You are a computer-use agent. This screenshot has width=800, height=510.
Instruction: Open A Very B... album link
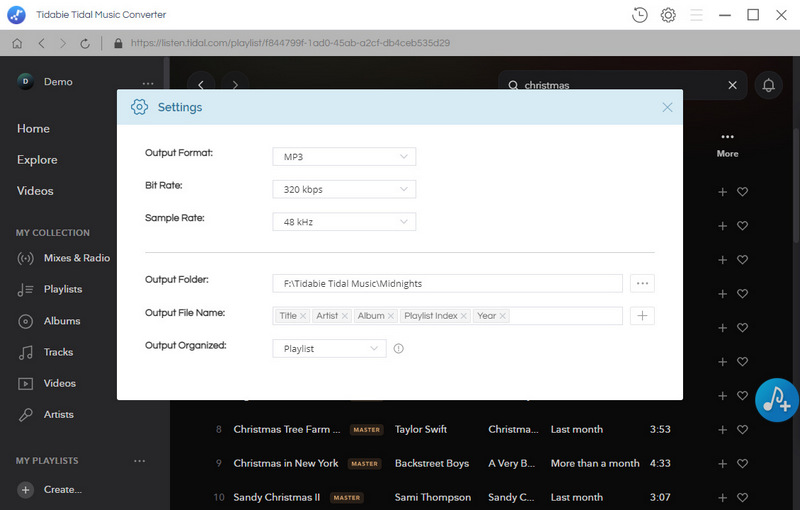(x=511, y=463)
